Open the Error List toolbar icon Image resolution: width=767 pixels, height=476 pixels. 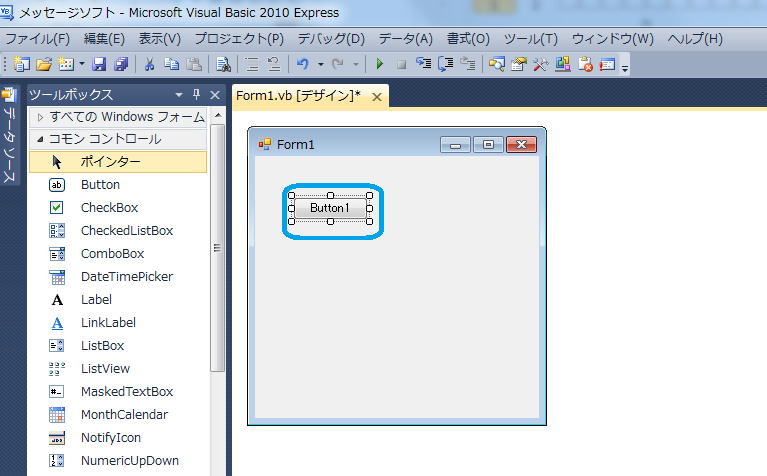coord(585,64)
